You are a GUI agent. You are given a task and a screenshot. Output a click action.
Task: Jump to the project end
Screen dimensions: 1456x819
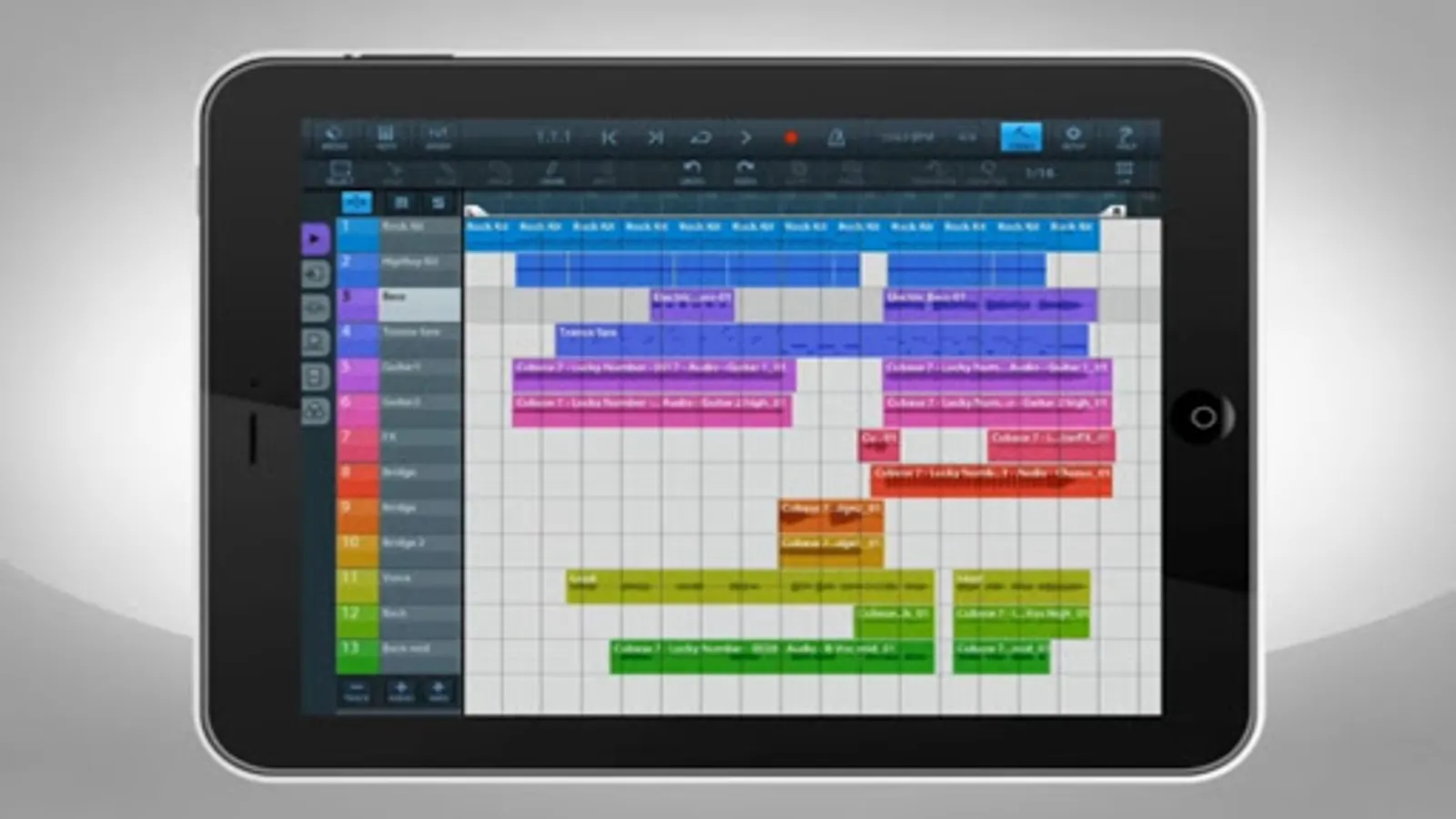[655, 137]
